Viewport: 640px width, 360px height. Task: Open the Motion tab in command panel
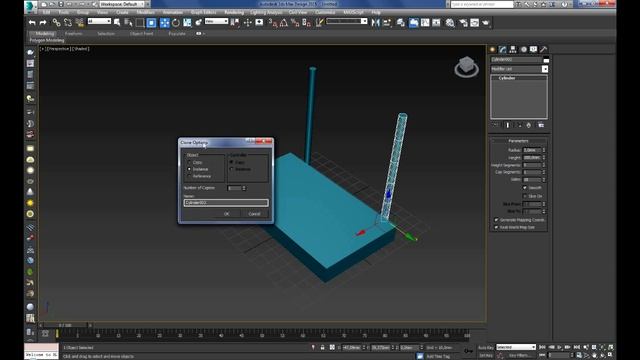pos(524,49)
